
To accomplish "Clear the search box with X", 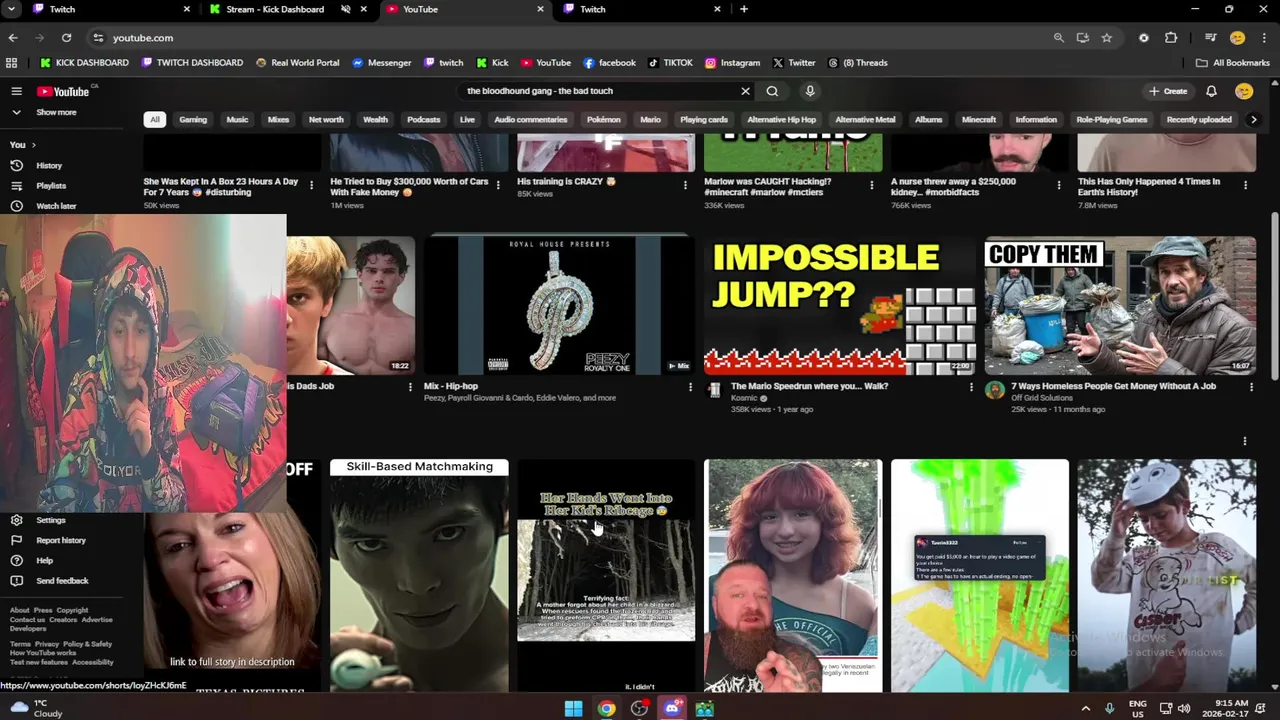I will pyautogui.click(x=745, y=91).
